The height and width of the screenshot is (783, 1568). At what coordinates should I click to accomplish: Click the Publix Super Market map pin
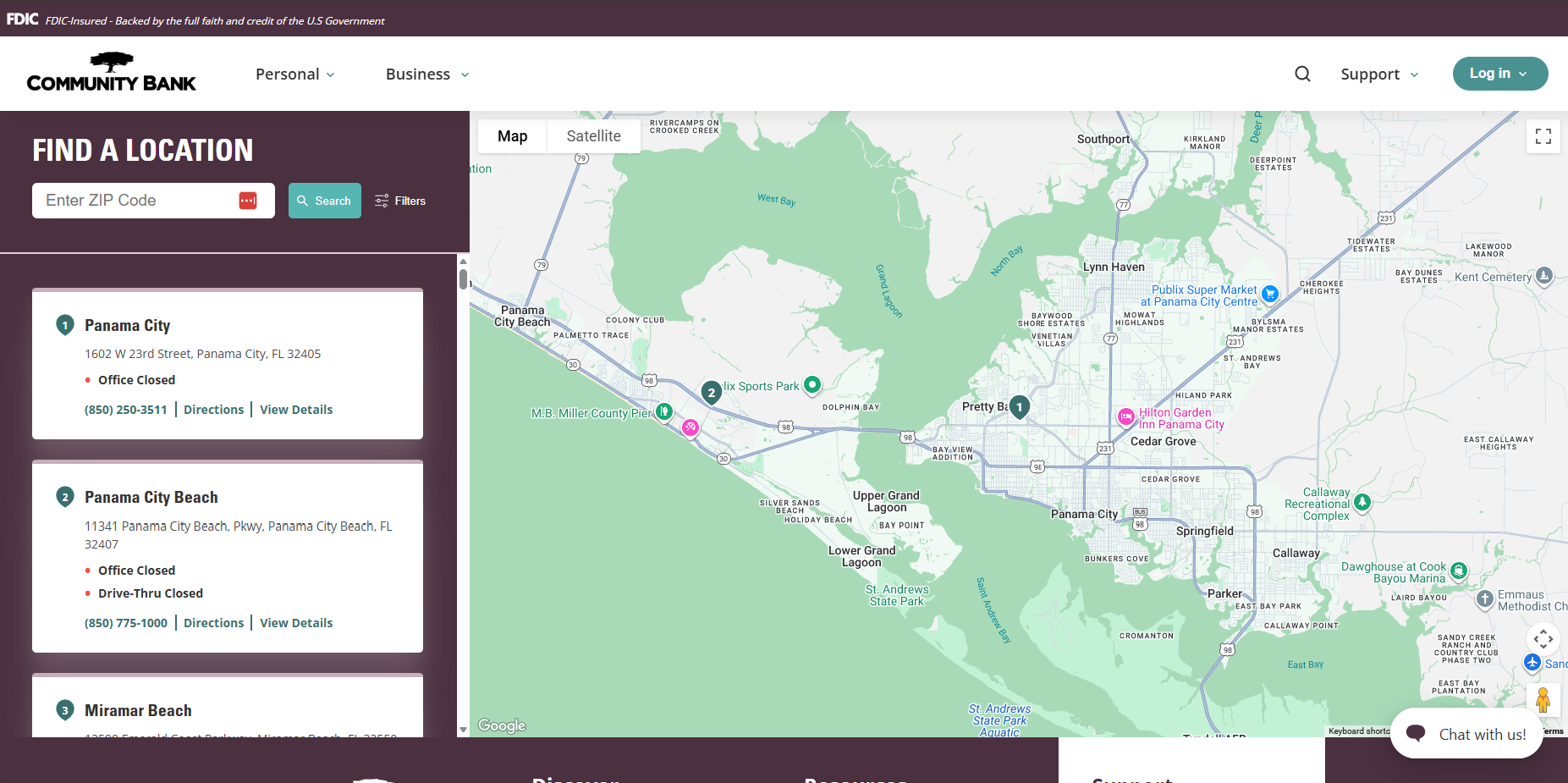coord(1269,294)
